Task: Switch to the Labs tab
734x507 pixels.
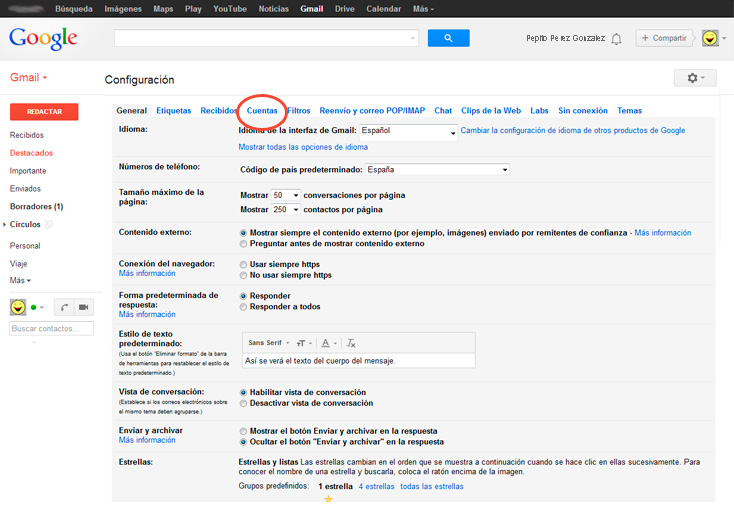Action: 539,110
